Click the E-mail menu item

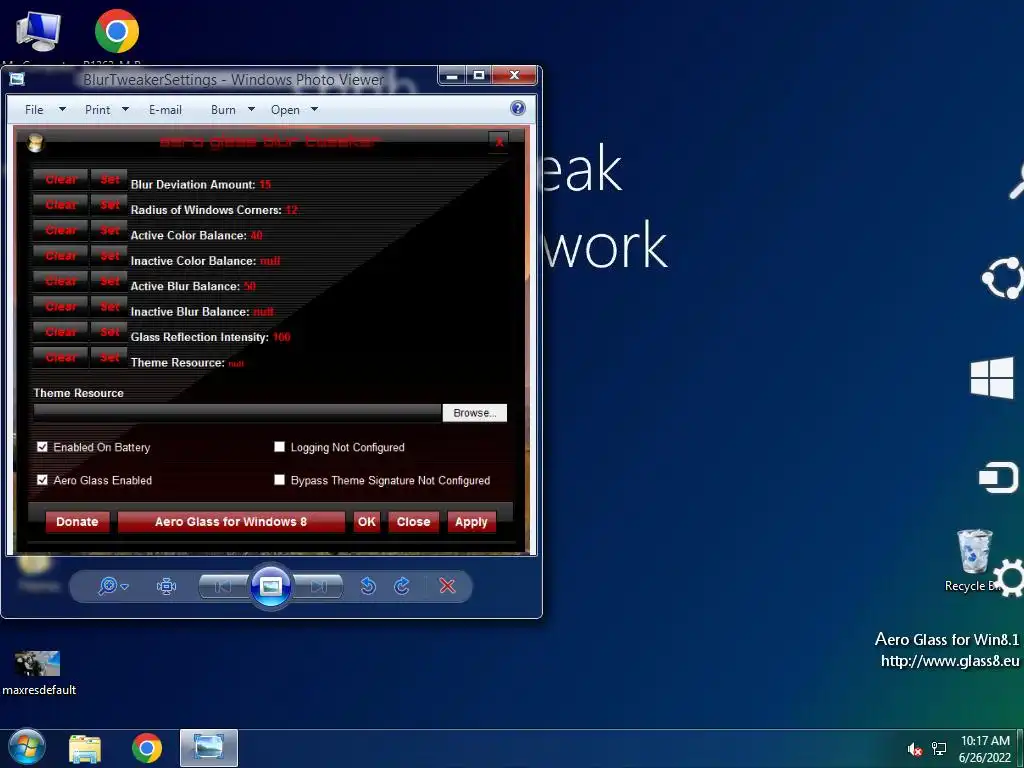[x=165, y=110]
